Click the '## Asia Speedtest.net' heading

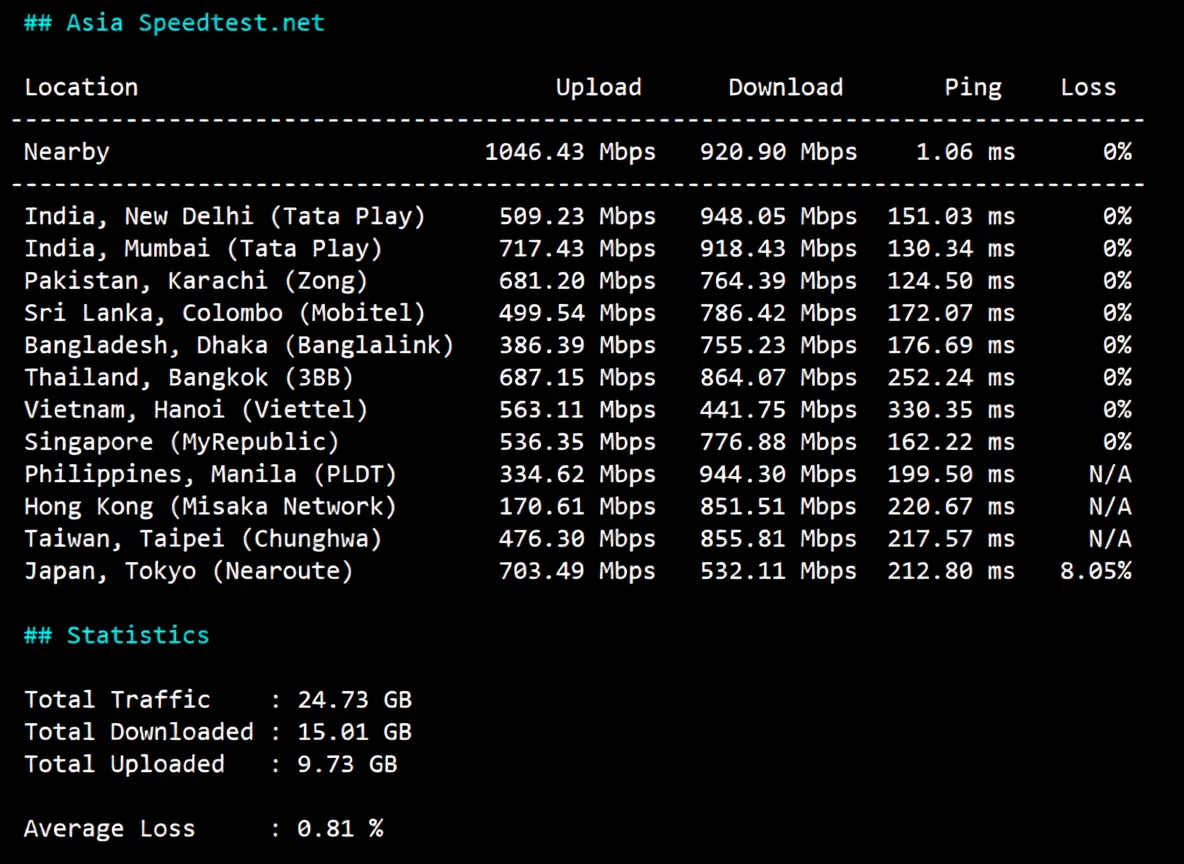[174, 23]
